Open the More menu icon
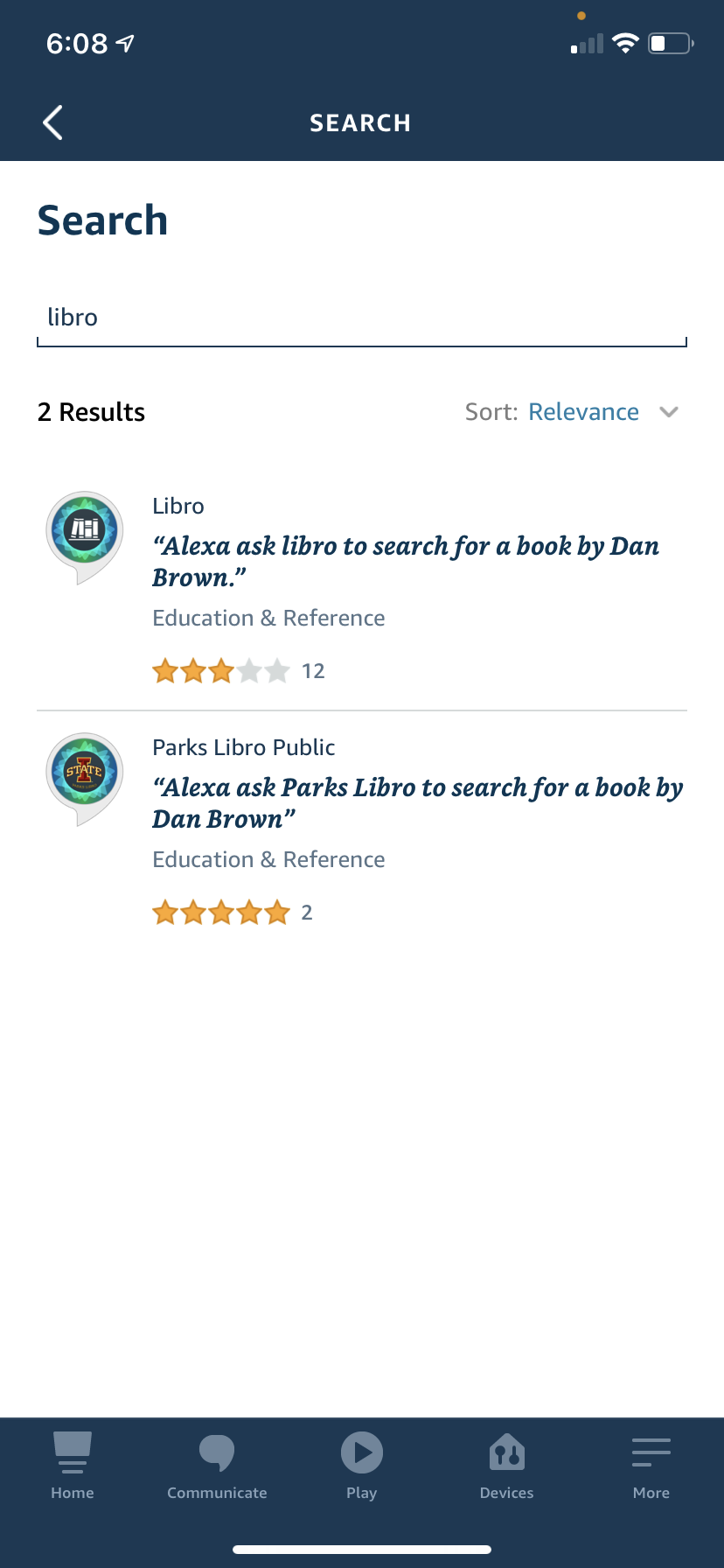This screenshot has height=1568, width=724. [x=651, y=1452]
